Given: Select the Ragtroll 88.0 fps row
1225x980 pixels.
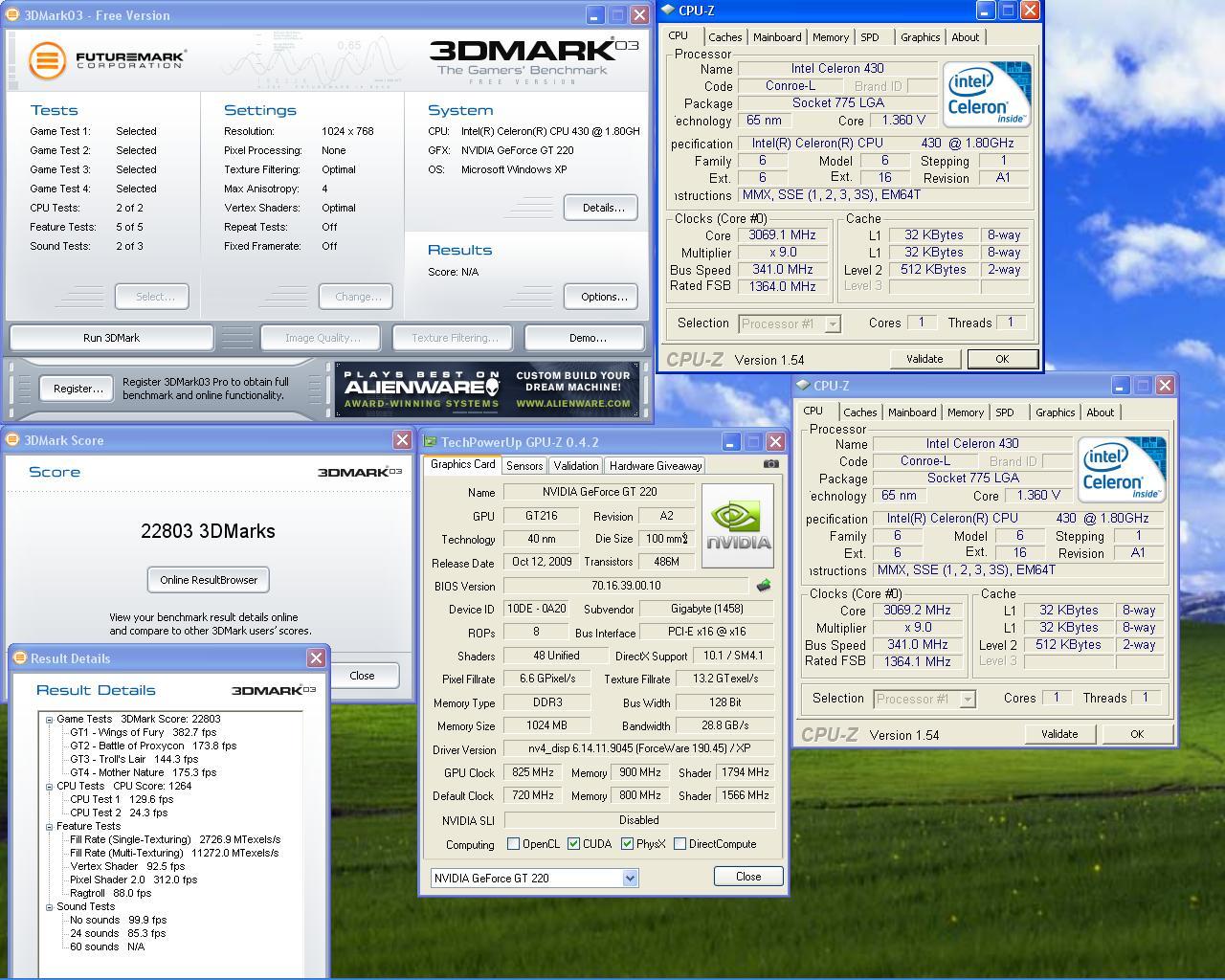Looking at the screenshot, I should pos(110,893).
